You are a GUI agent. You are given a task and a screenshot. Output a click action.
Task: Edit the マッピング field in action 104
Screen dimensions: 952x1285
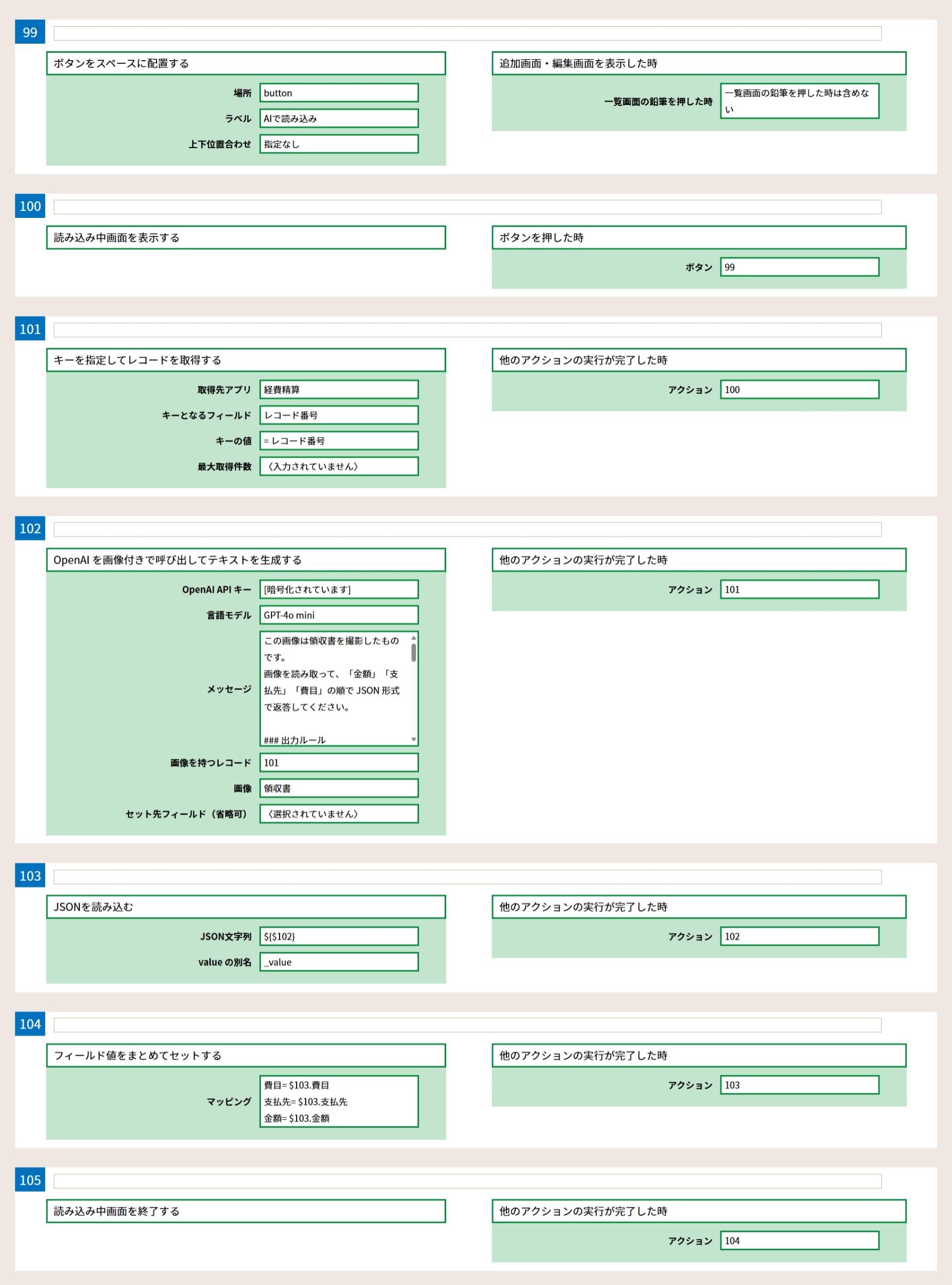click(338, 1101)
